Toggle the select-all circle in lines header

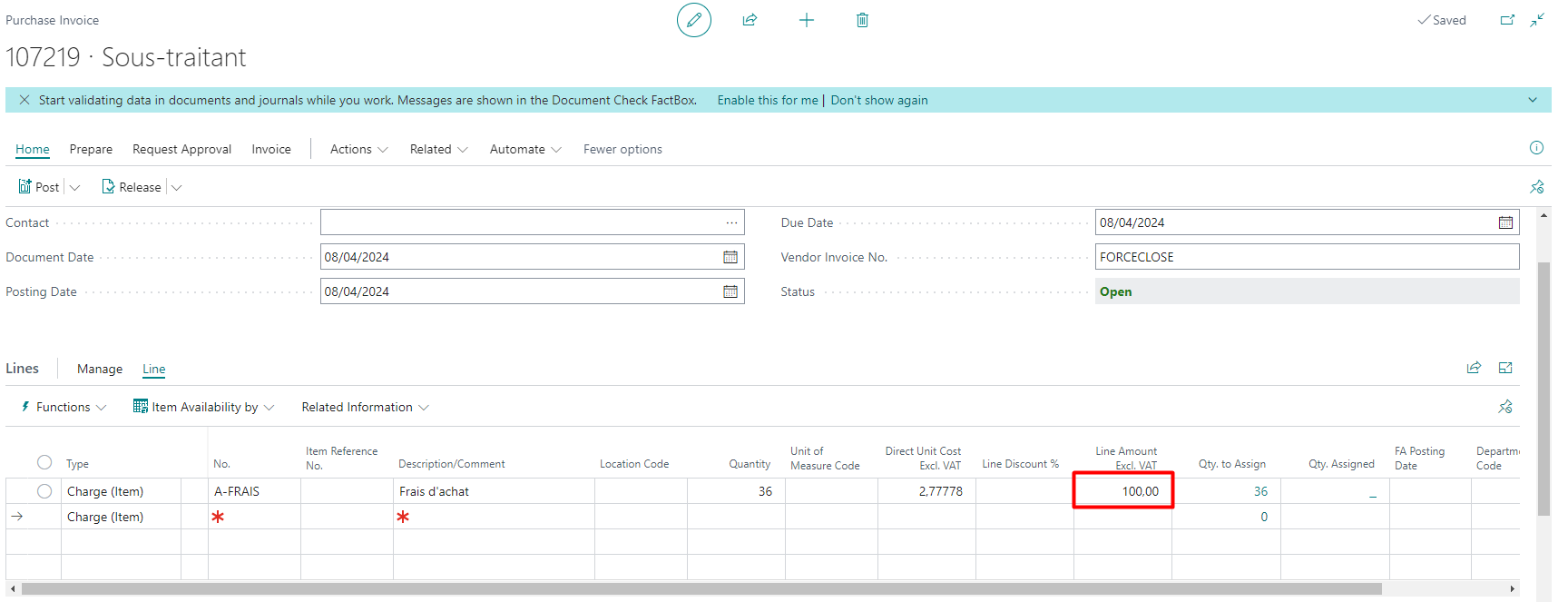[44, 462]
